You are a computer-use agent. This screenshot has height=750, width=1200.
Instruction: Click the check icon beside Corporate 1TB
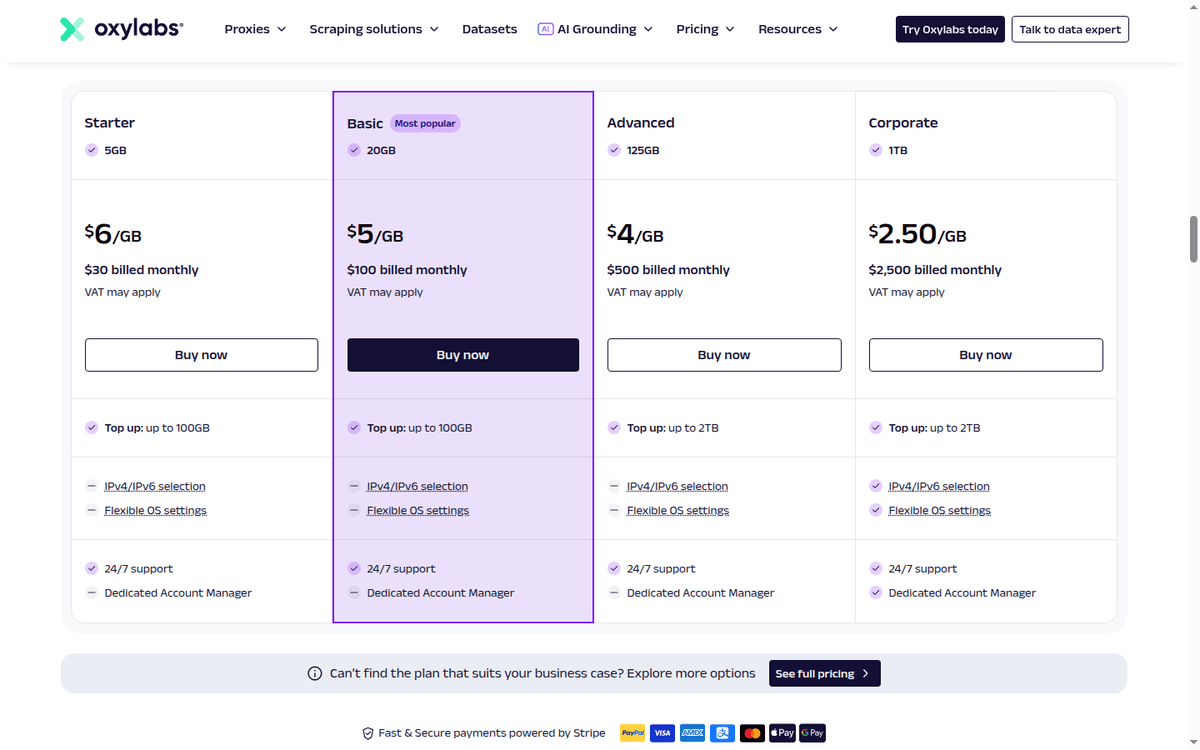(875, 151)
